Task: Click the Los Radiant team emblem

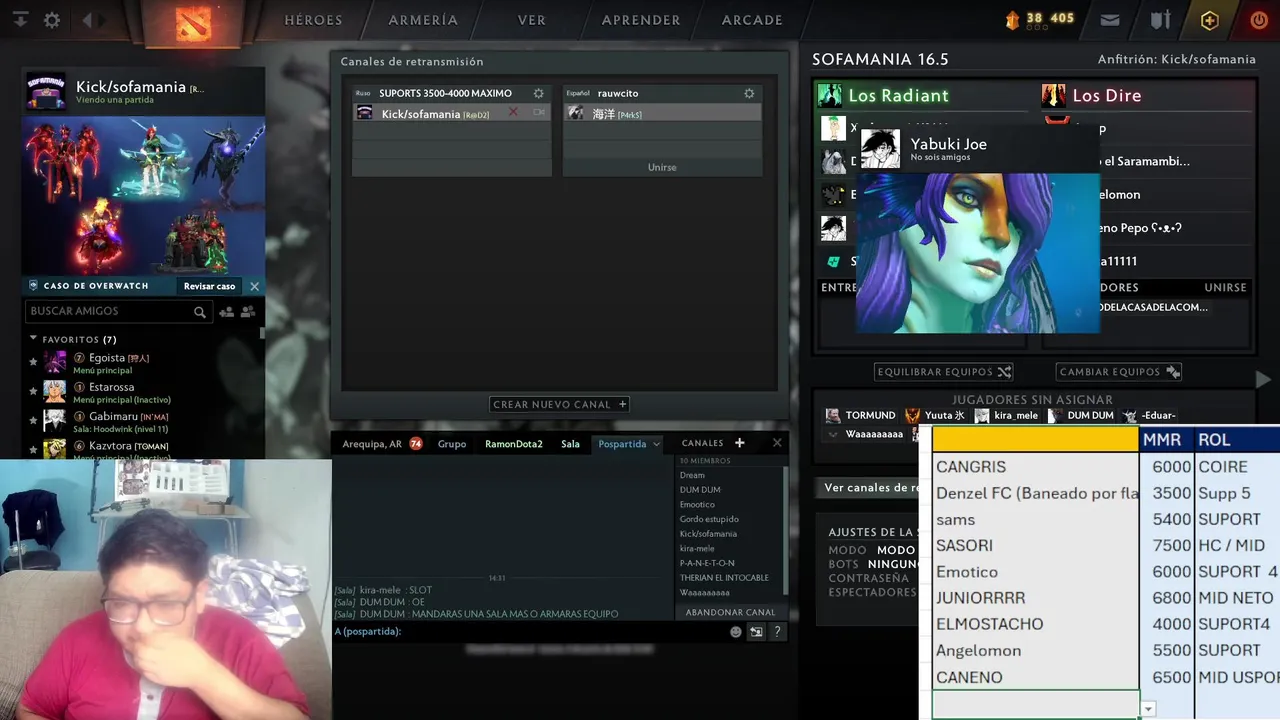Action: pyautogui.click(x=830, y=95)
